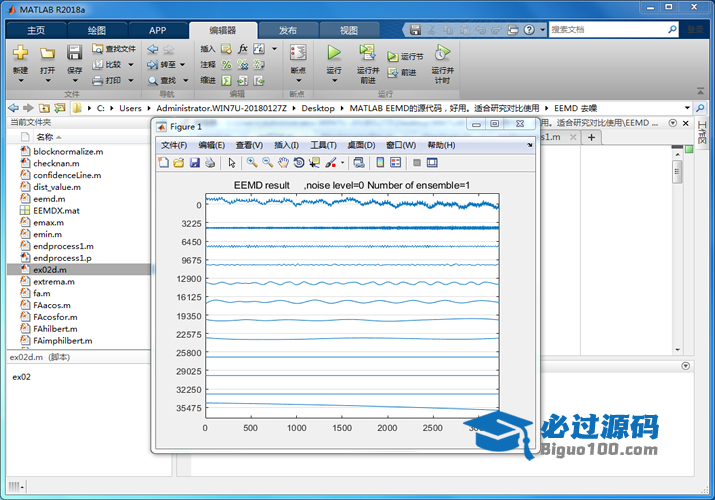Select the Pan hand tool
Viewport: 715px width, 500px height.
tap(284, 162)
